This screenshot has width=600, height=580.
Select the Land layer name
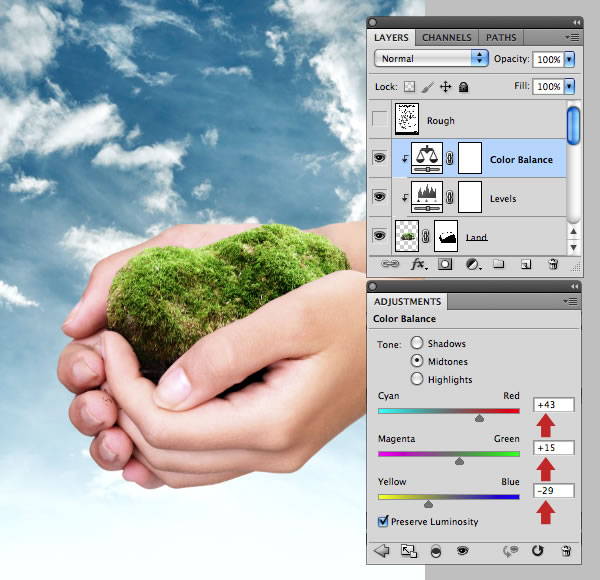point(476,237)
